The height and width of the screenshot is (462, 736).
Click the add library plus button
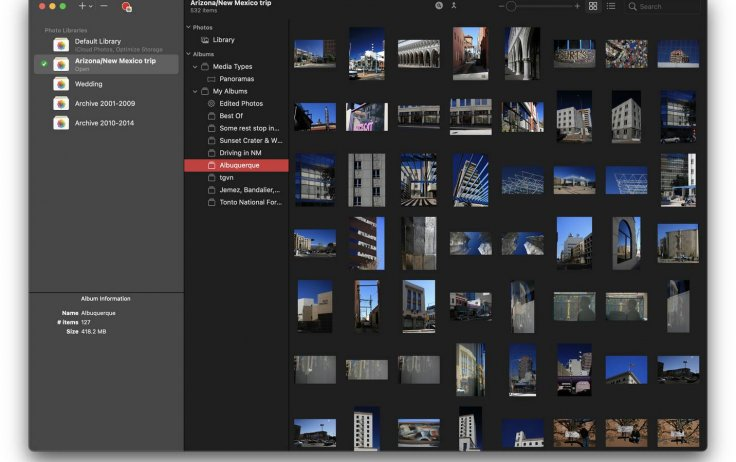pos(82,6)
